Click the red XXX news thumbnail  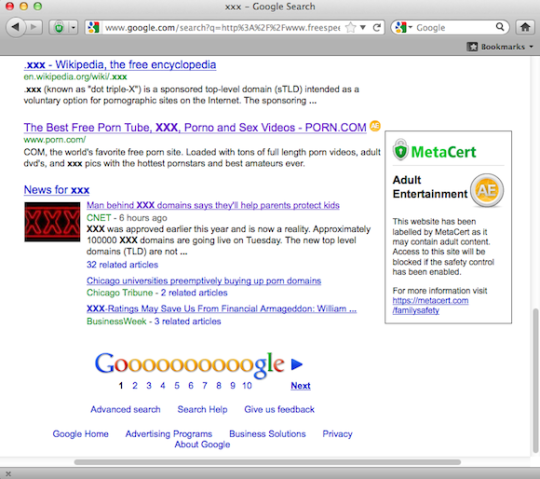click(x=52, y=222)
